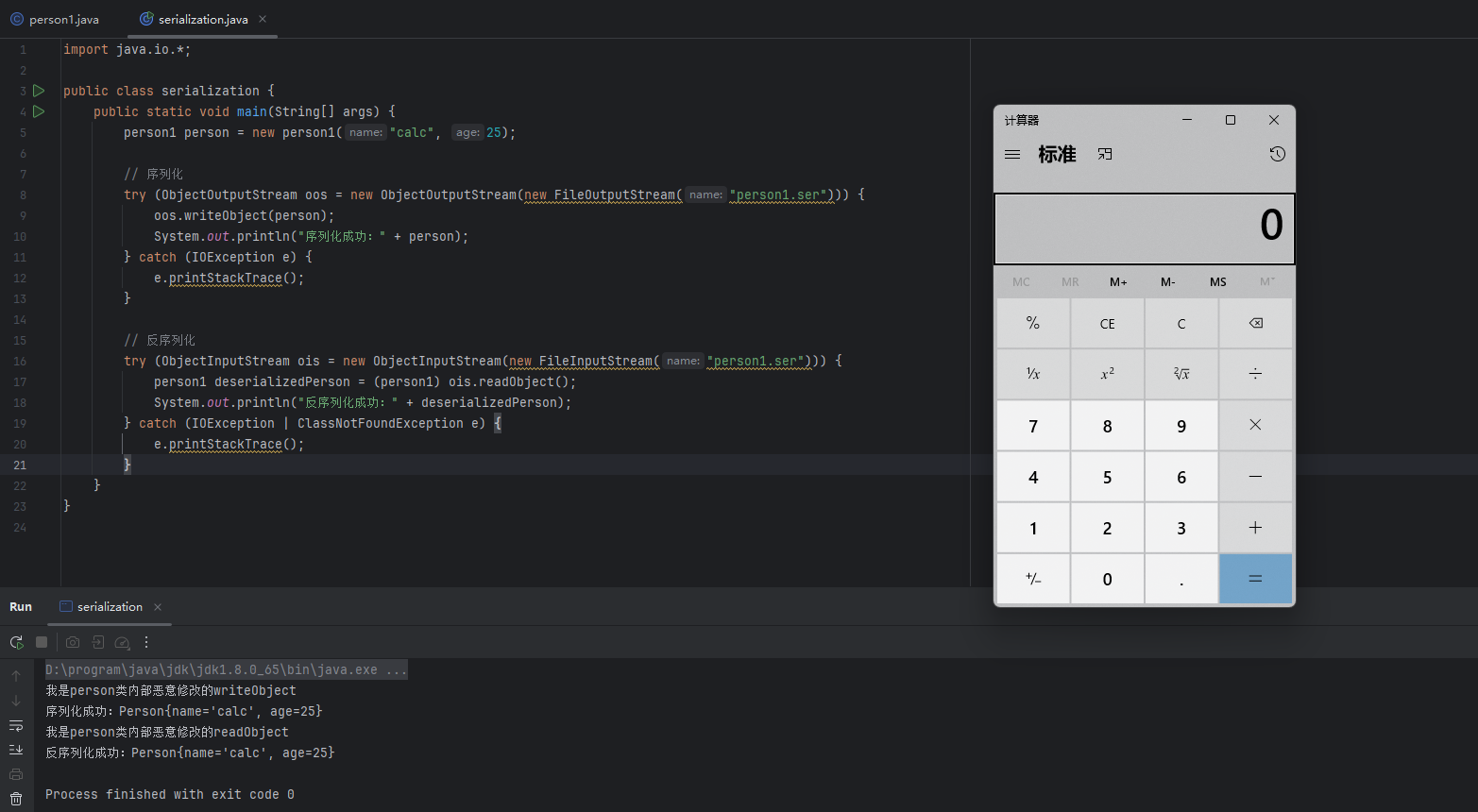Click the print console output icon
Image resolution: width=1478 pixels, height=812 pixels.
click(x=16, y=774)
